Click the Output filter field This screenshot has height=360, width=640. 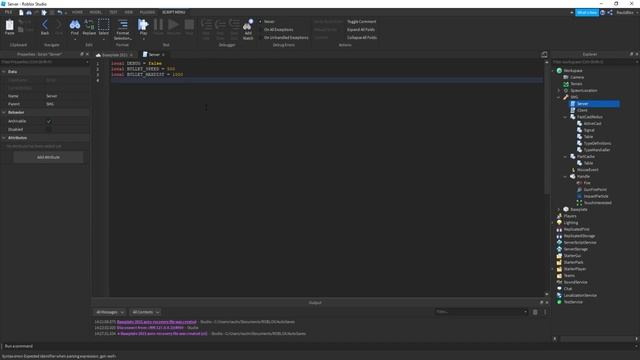[482, 312]
